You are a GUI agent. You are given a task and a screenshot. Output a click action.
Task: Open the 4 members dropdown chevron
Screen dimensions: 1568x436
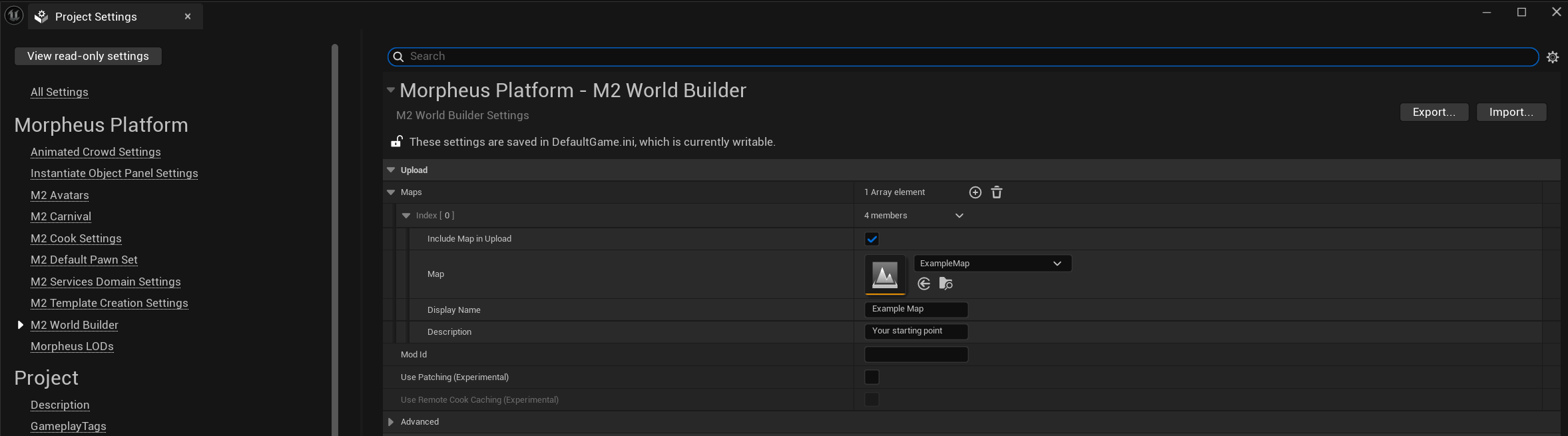point(959,216)
